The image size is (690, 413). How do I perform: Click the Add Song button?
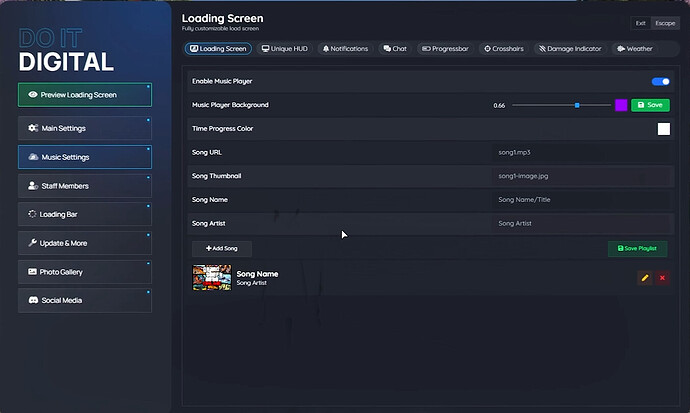222,249
